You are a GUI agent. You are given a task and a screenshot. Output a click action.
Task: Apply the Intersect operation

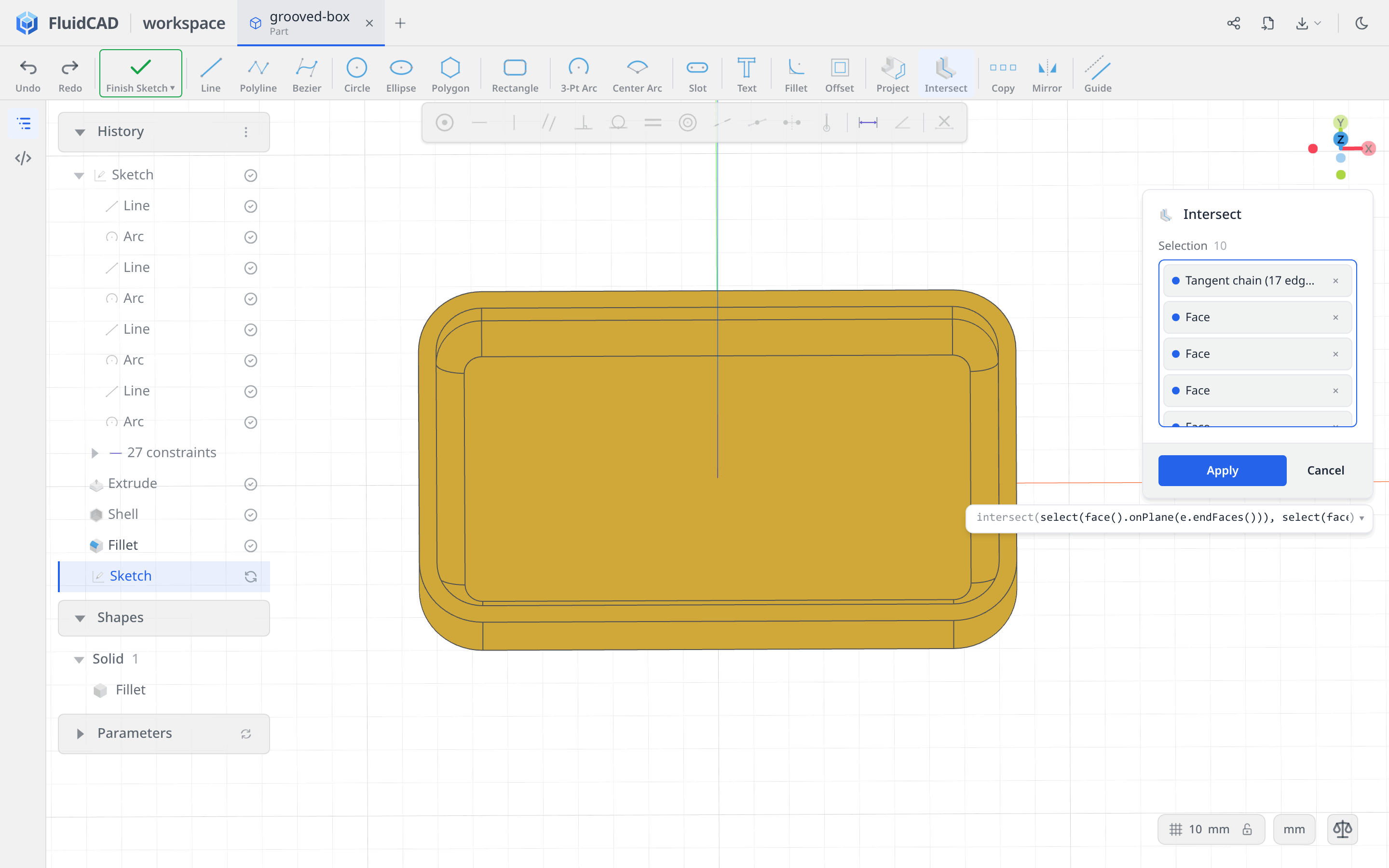pos(1222,470)
